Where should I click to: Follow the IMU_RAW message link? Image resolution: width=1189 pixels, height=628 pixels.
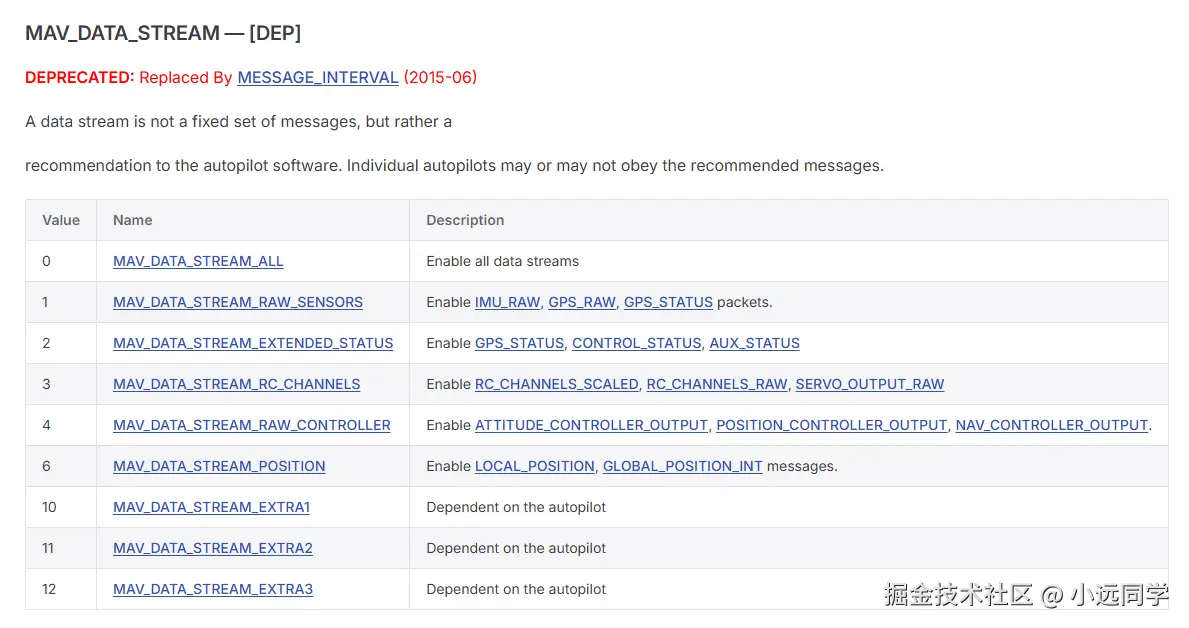tap(507, 302)
